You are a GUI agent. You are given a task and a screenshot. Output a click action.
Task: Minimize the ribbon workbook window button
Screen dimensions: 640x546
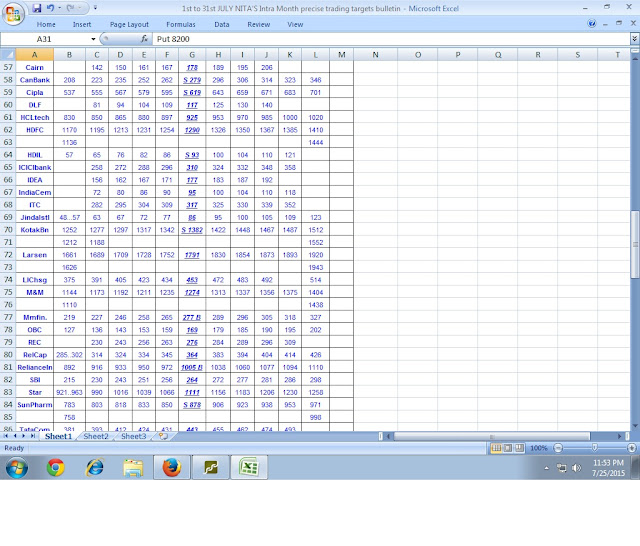[x=606, y=24]
